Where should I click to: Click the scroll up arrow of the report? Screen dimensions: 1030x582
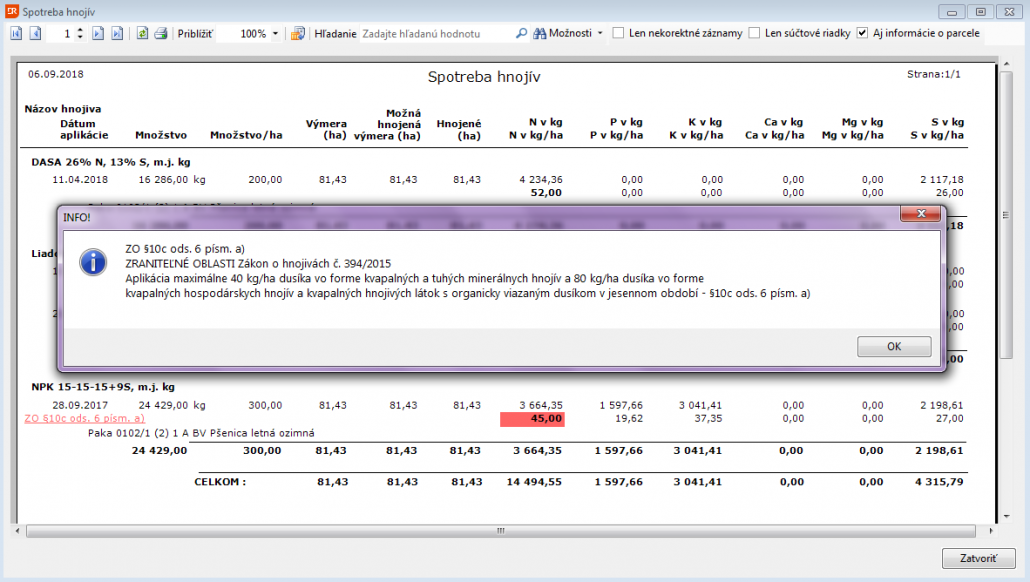[x=1006, y=64]
